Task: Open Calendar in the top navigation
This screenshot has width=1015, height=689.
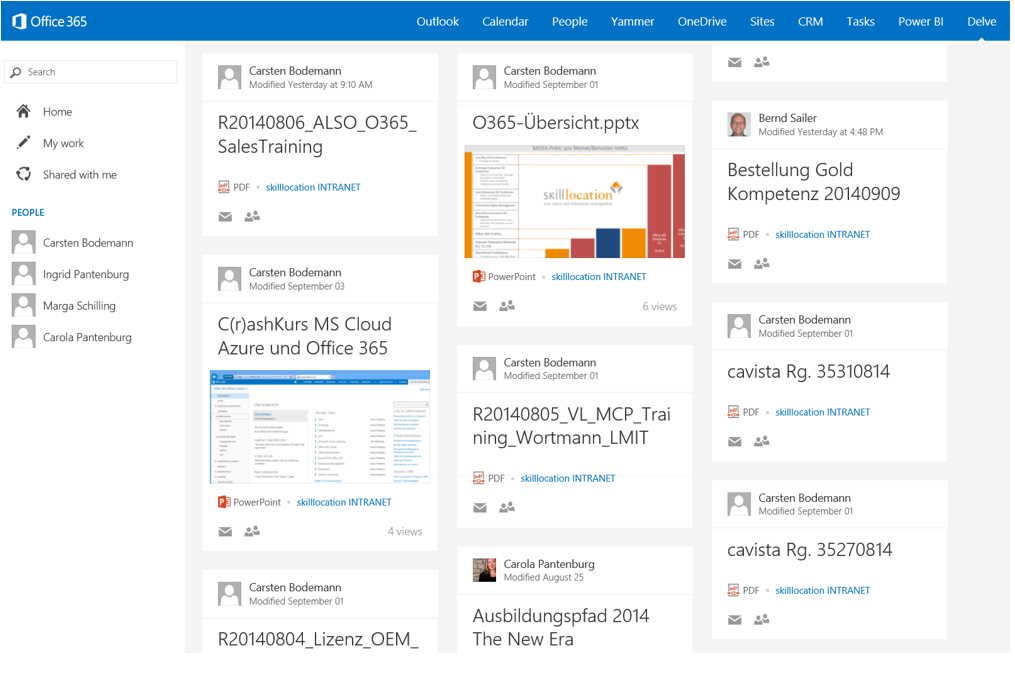Action: [x=505, y=21]
